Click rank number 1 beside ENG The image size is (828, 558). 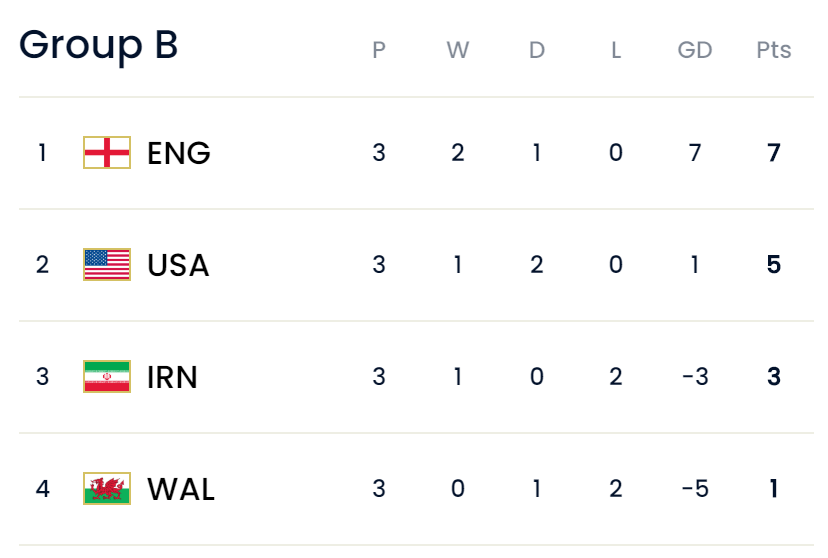[42, 153]
